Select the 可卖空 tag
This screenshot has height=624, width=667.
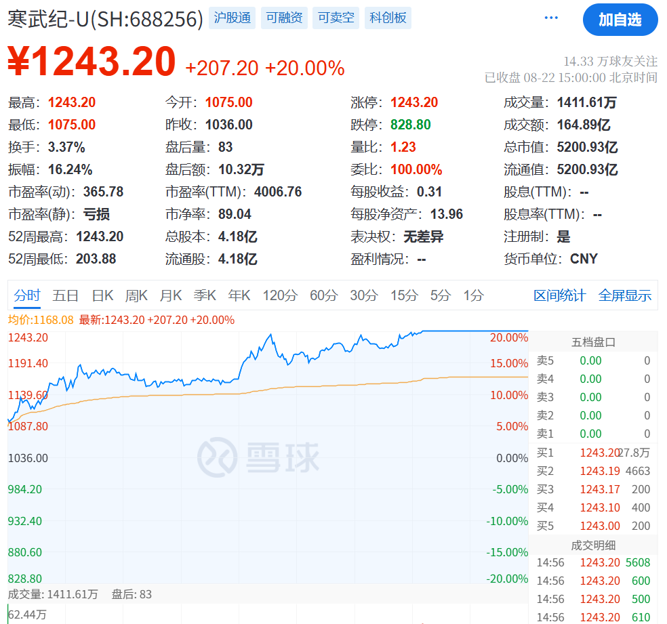coord(336,18)
